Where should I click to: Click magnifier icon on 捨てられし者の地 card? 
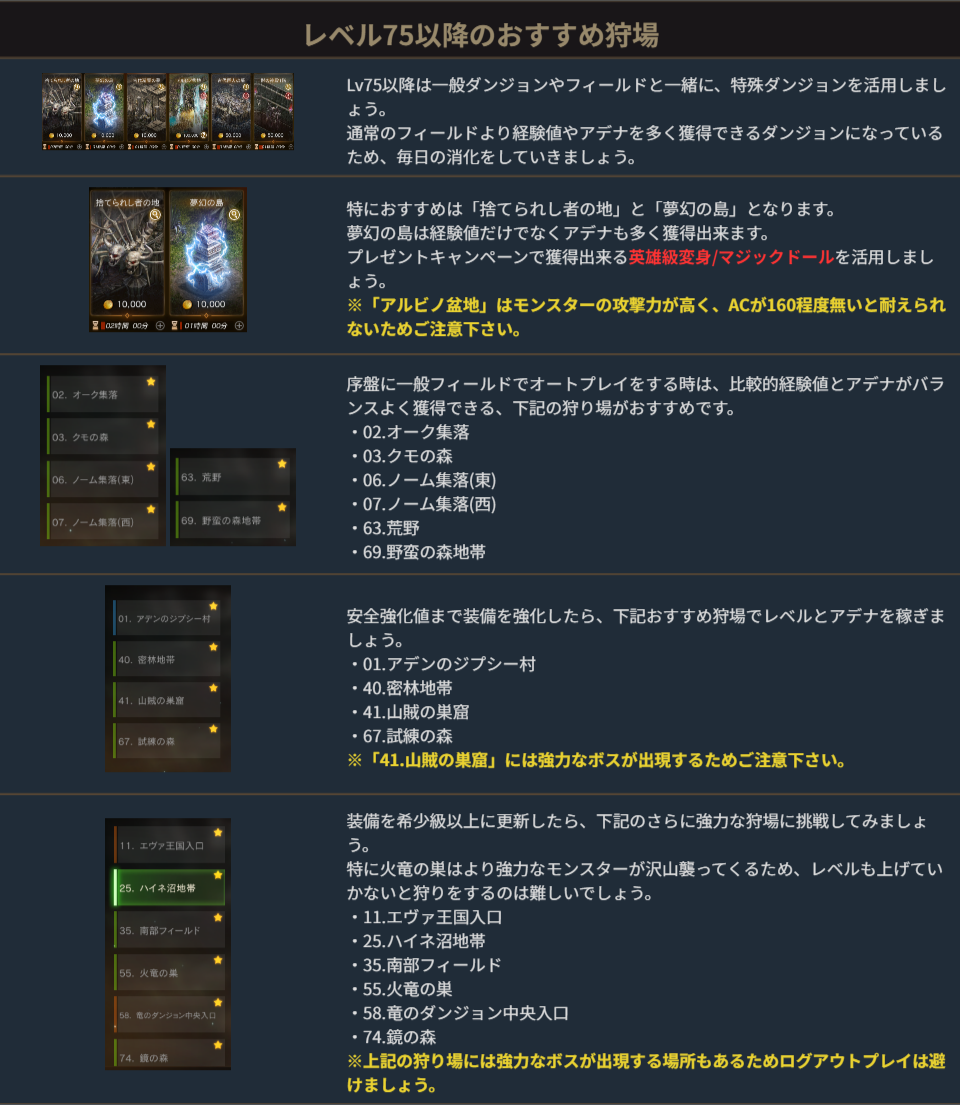(x=156, y=214)
